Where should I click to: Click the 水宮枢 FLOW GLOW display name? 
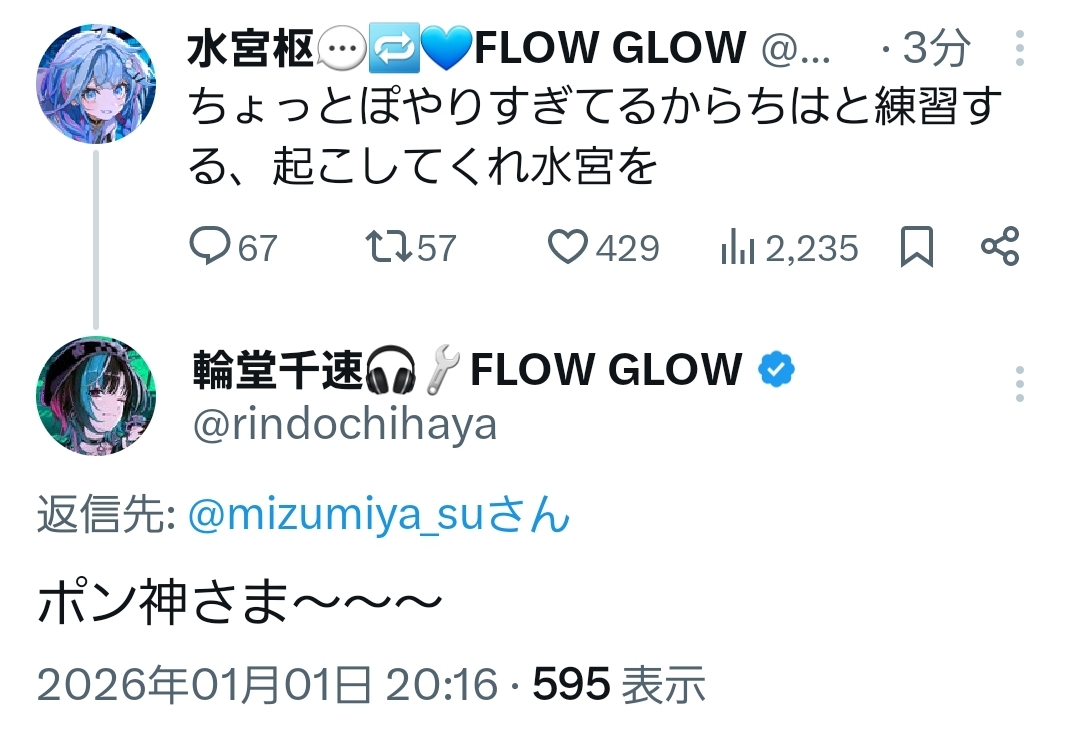[x=466, y=48]
